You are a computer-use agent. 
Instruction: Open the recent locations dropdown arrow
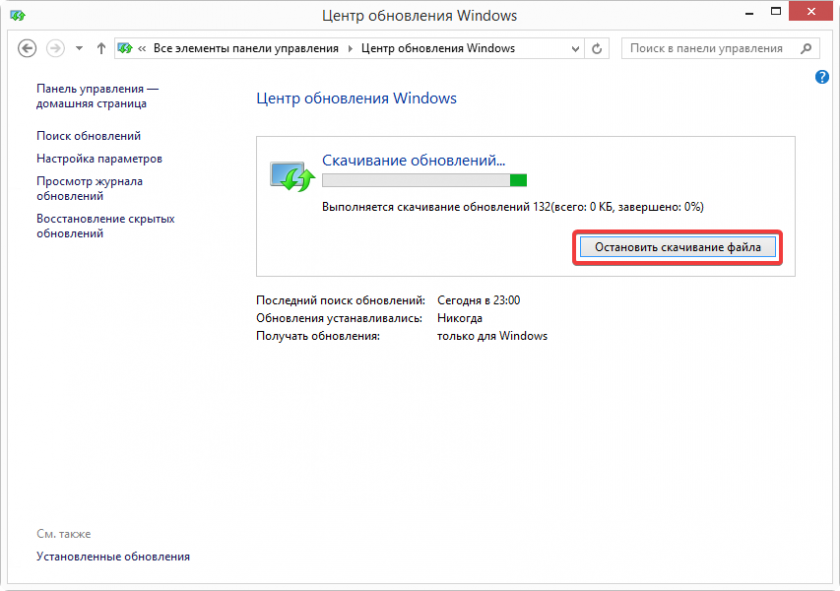(x=79, y=48)
